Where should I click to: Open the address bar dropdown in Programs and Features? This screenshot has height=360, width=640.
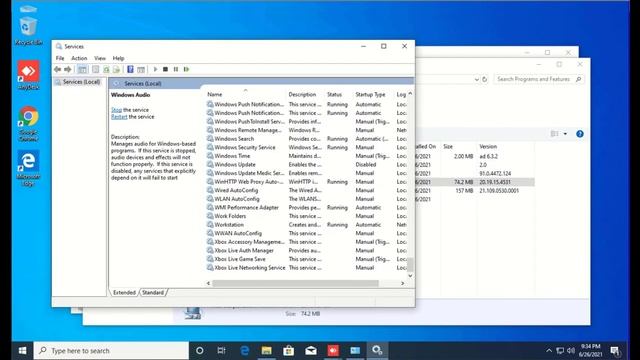(x=476, y=79)
